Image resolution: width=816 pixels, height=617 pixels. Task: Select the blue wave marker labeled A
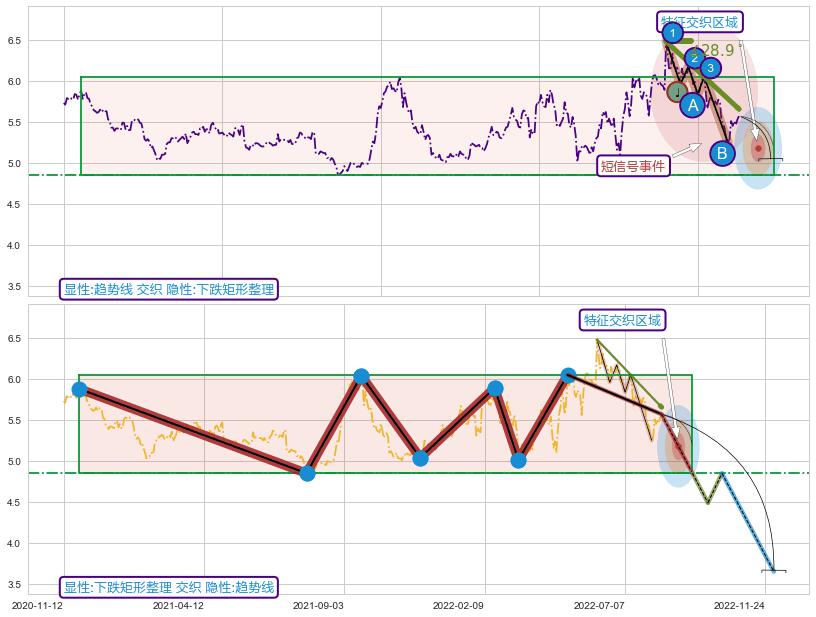click(692, 105)
